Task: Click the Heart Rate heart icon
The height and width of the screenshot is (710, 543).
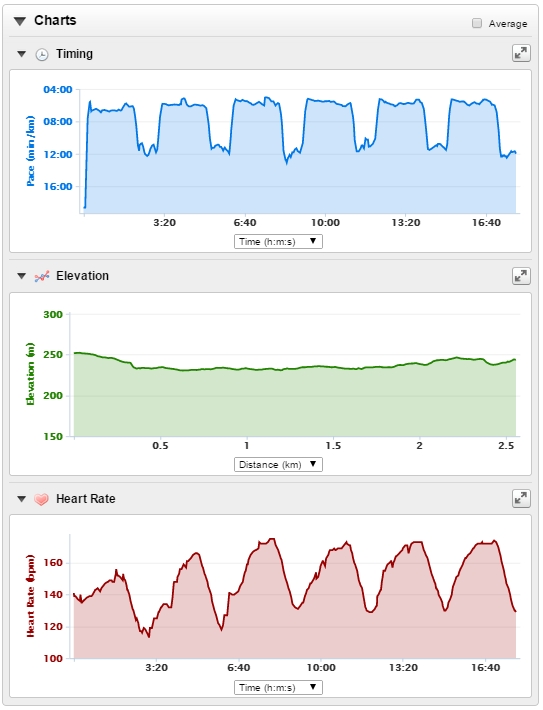Action: (41, 499)
